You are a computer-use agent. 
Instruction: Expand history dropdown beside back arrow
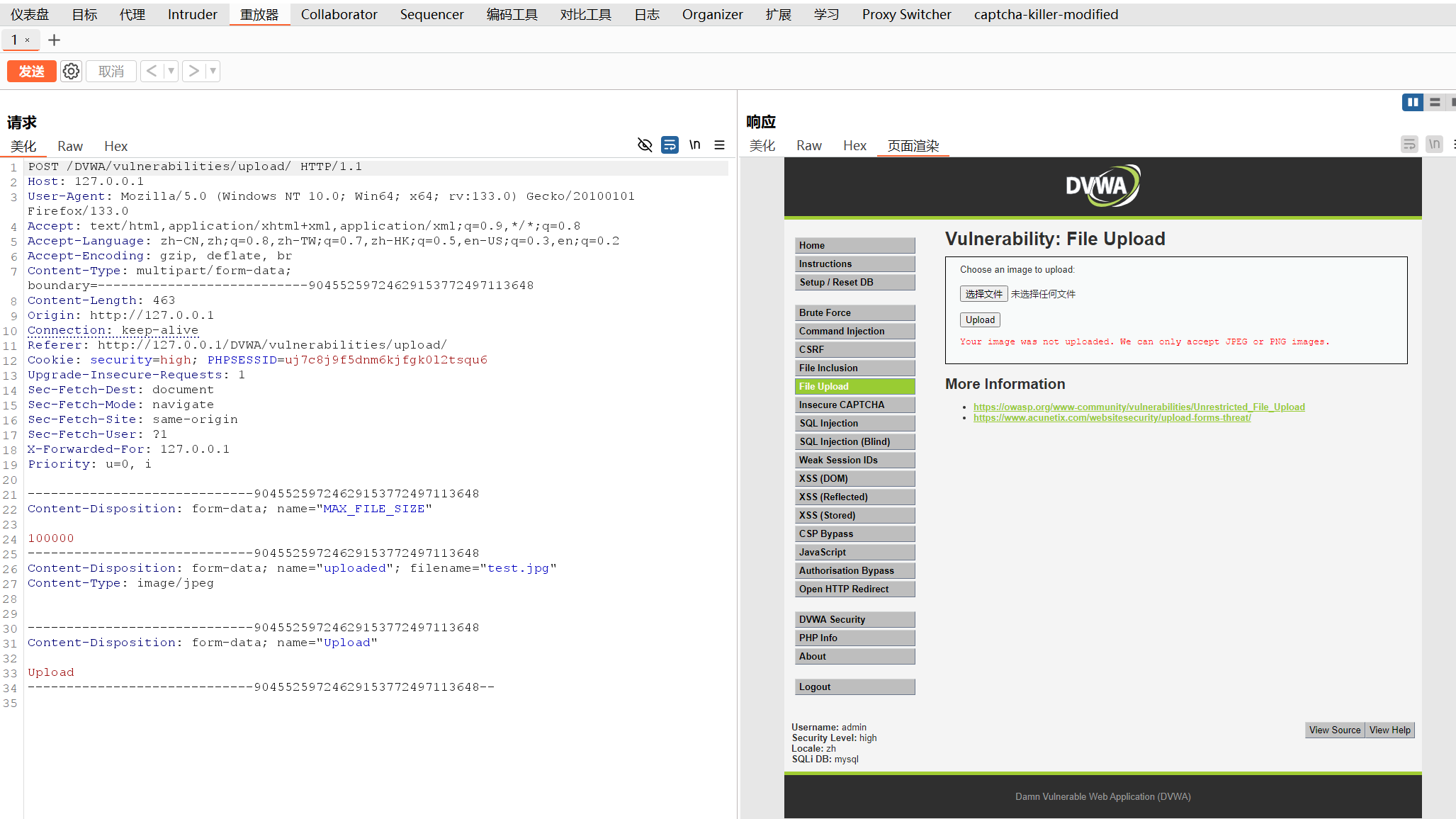coord(171,71)
